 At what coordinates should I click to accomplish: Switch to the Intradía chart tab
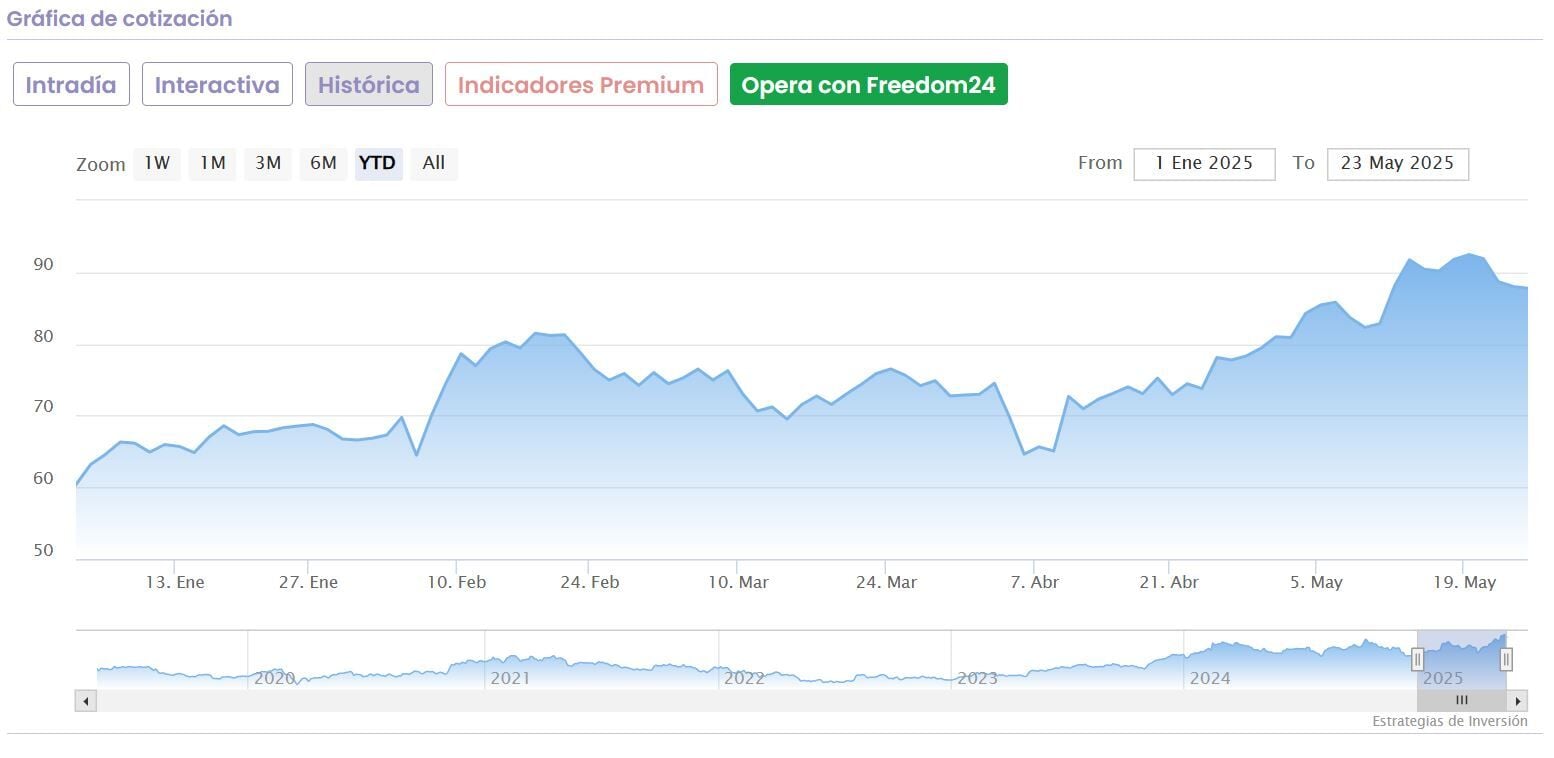point(71,85)
